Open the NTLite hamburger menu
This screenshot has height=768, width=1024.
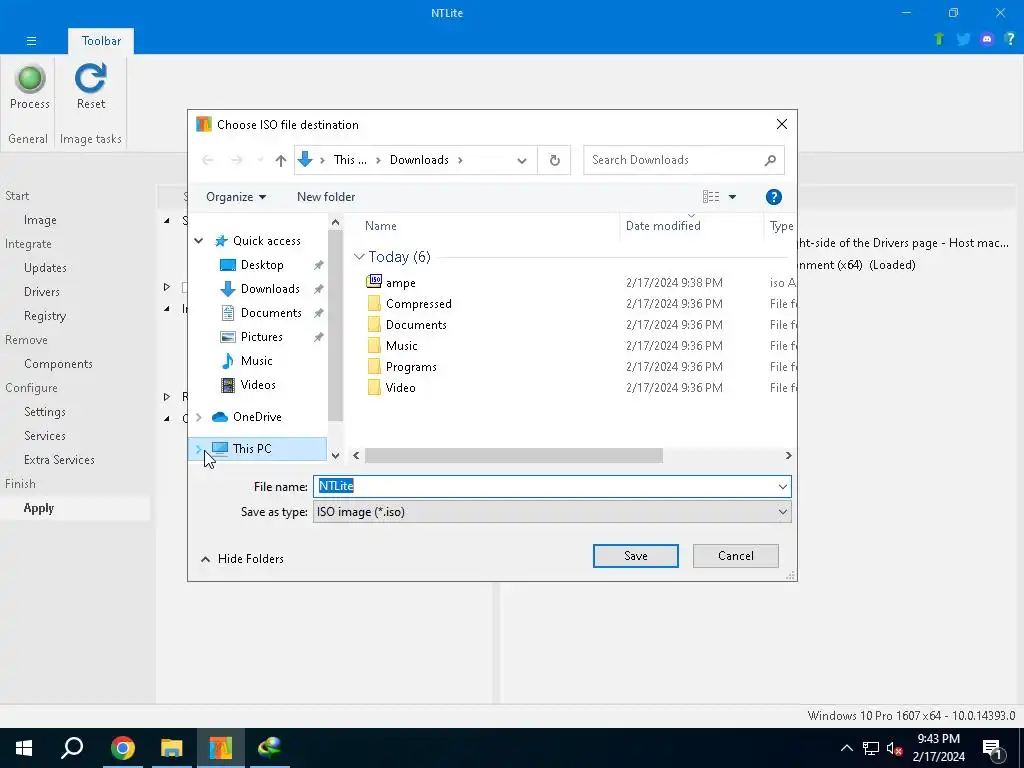31,40
